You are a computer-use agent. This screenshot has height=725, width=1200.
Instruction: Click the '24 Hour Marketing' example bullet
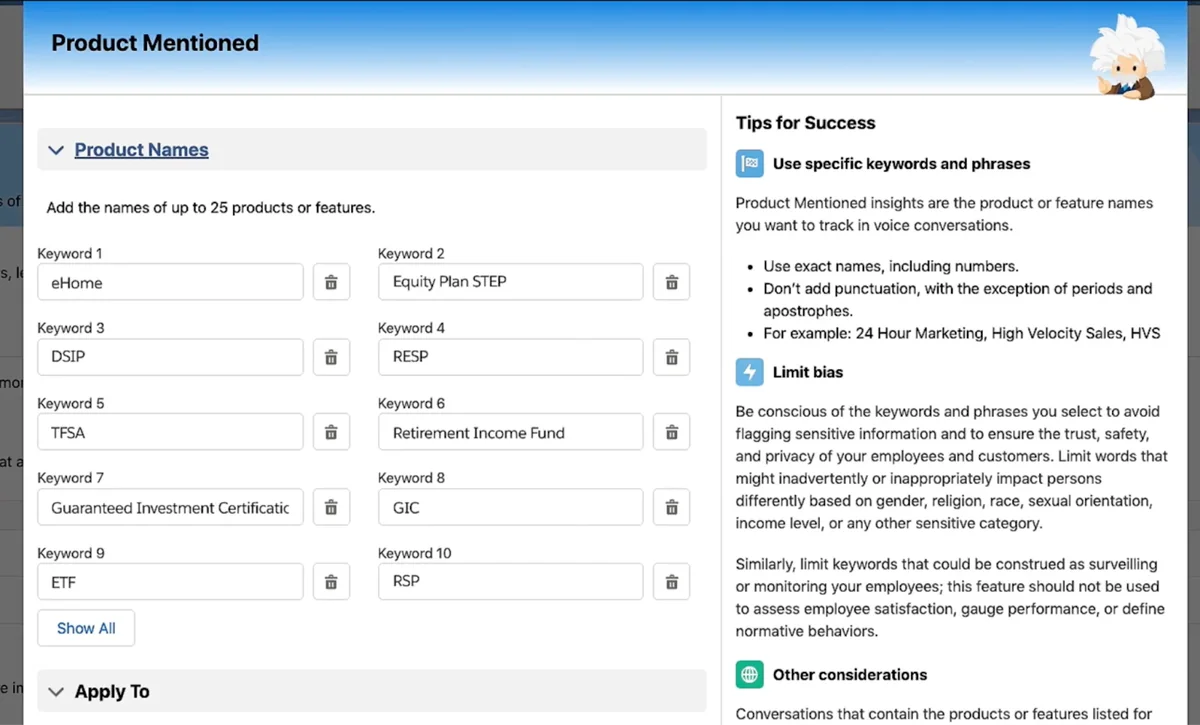(962, 333)
